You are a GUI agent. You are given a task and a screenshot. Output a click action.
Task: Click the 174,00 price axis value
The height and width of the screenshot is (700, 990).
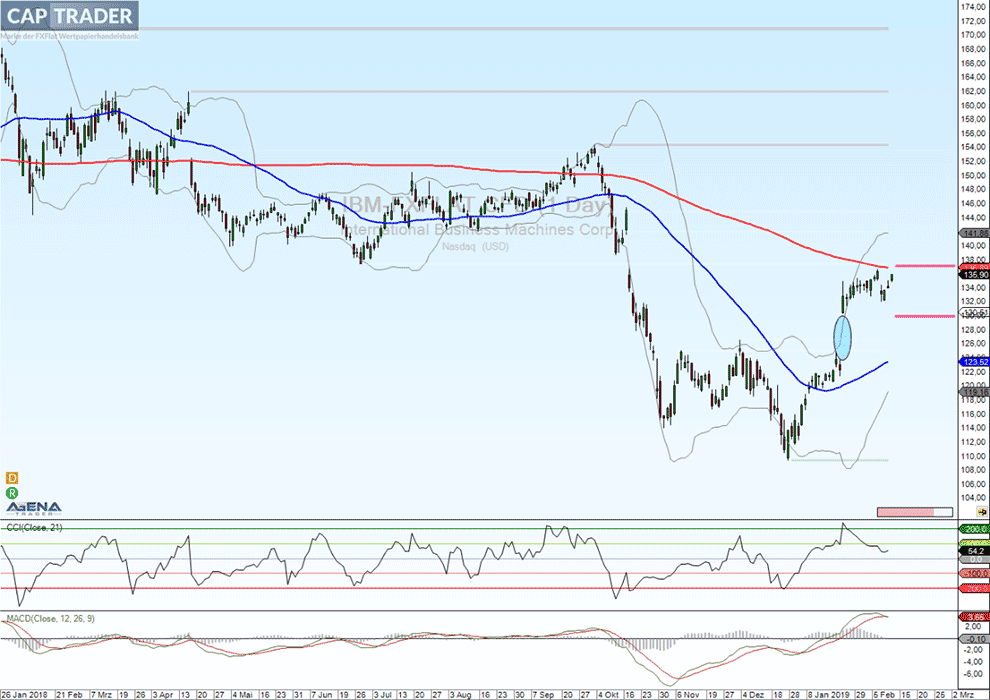point(973,7)
